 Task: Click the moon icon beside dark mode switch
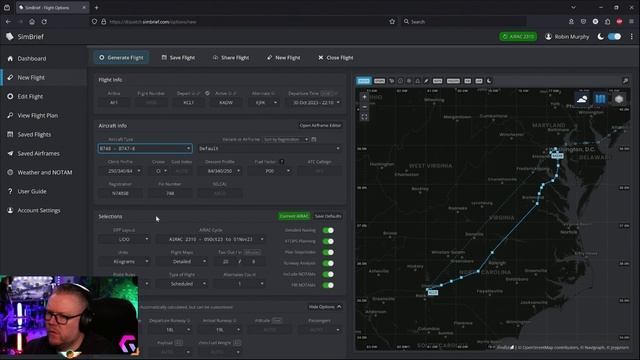(600, 37)
